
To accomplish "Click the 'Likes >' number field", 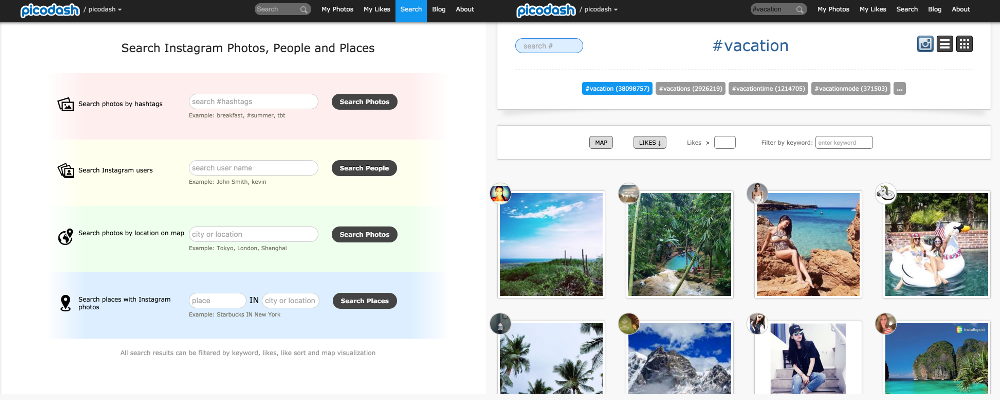I will pyautogui.click(x=724, y=142).
